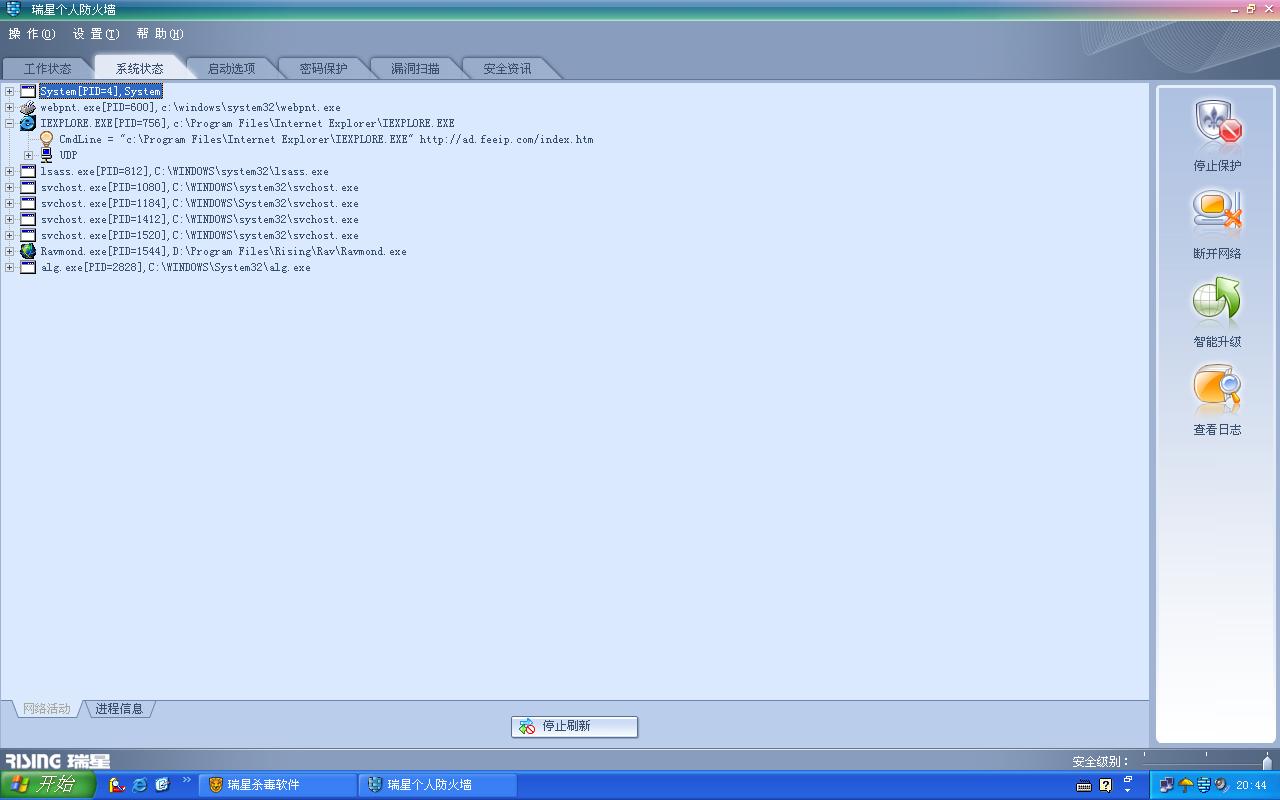Click the 停止刷新 button's refresh icon
Image resolution: width=1280 pixels, height=800 pixels.
pyautogui.click(x=527, y=727)
